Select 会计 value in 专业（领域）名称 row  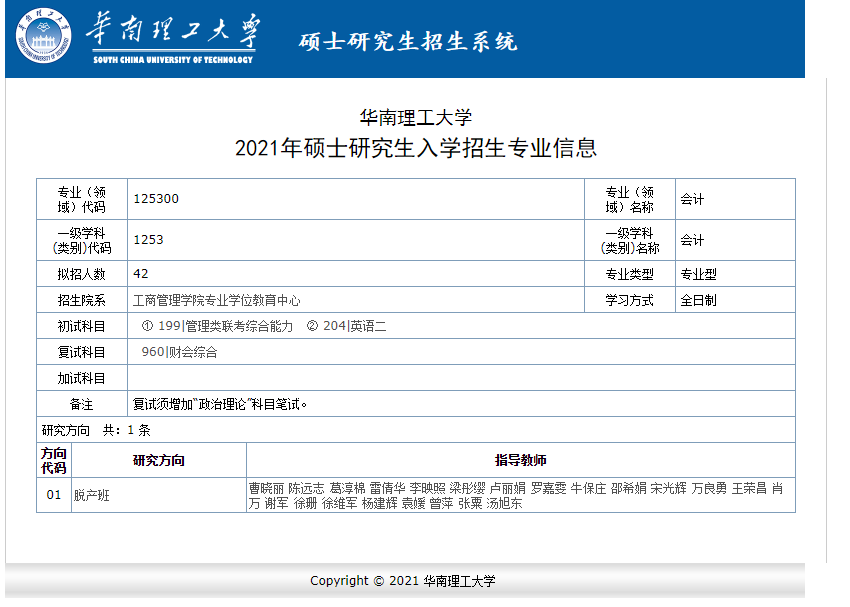point(692,199)
